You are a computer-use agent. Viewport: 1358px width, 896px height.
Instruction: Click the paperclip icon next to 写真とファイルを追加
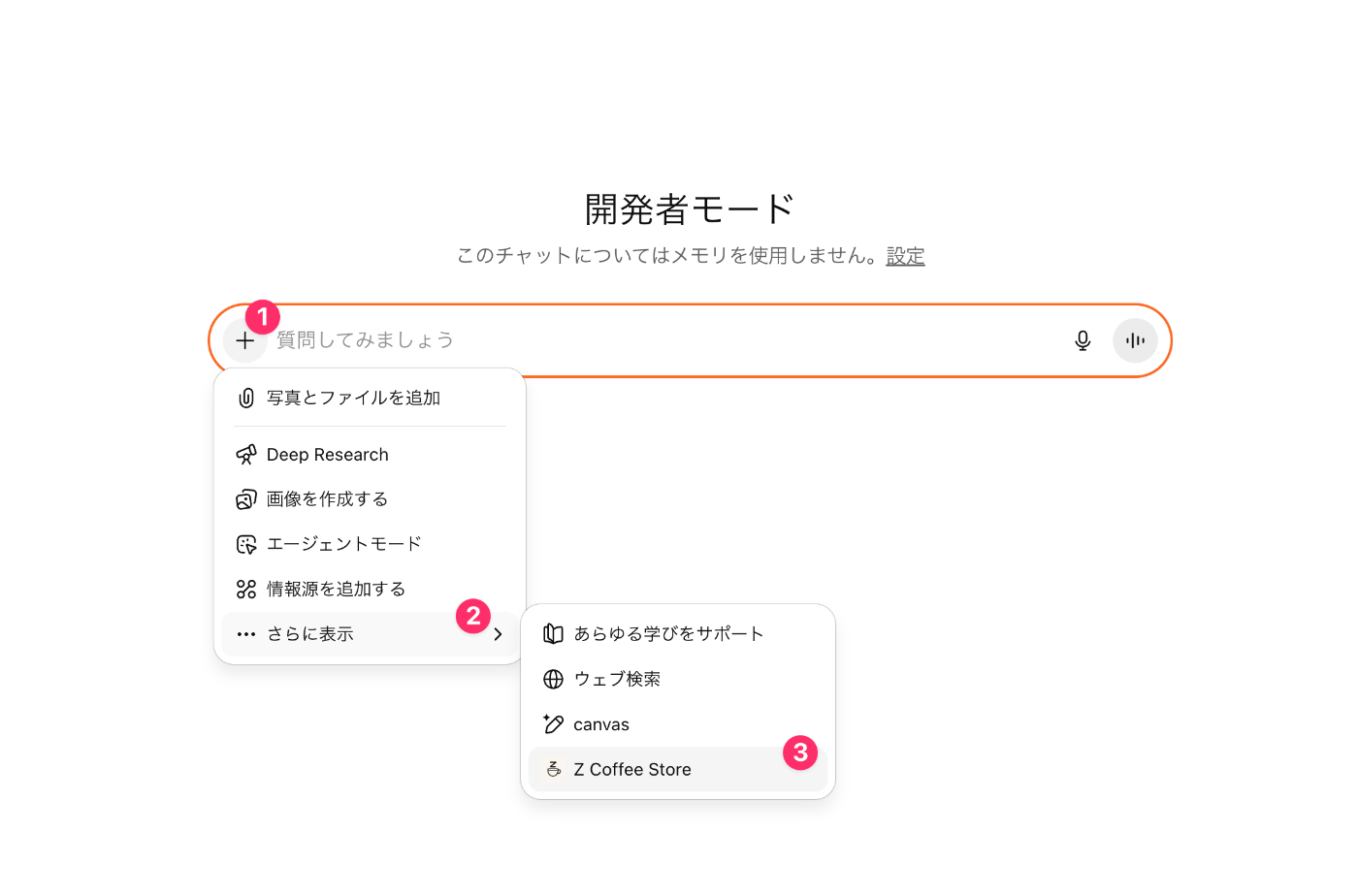point(245,397)
